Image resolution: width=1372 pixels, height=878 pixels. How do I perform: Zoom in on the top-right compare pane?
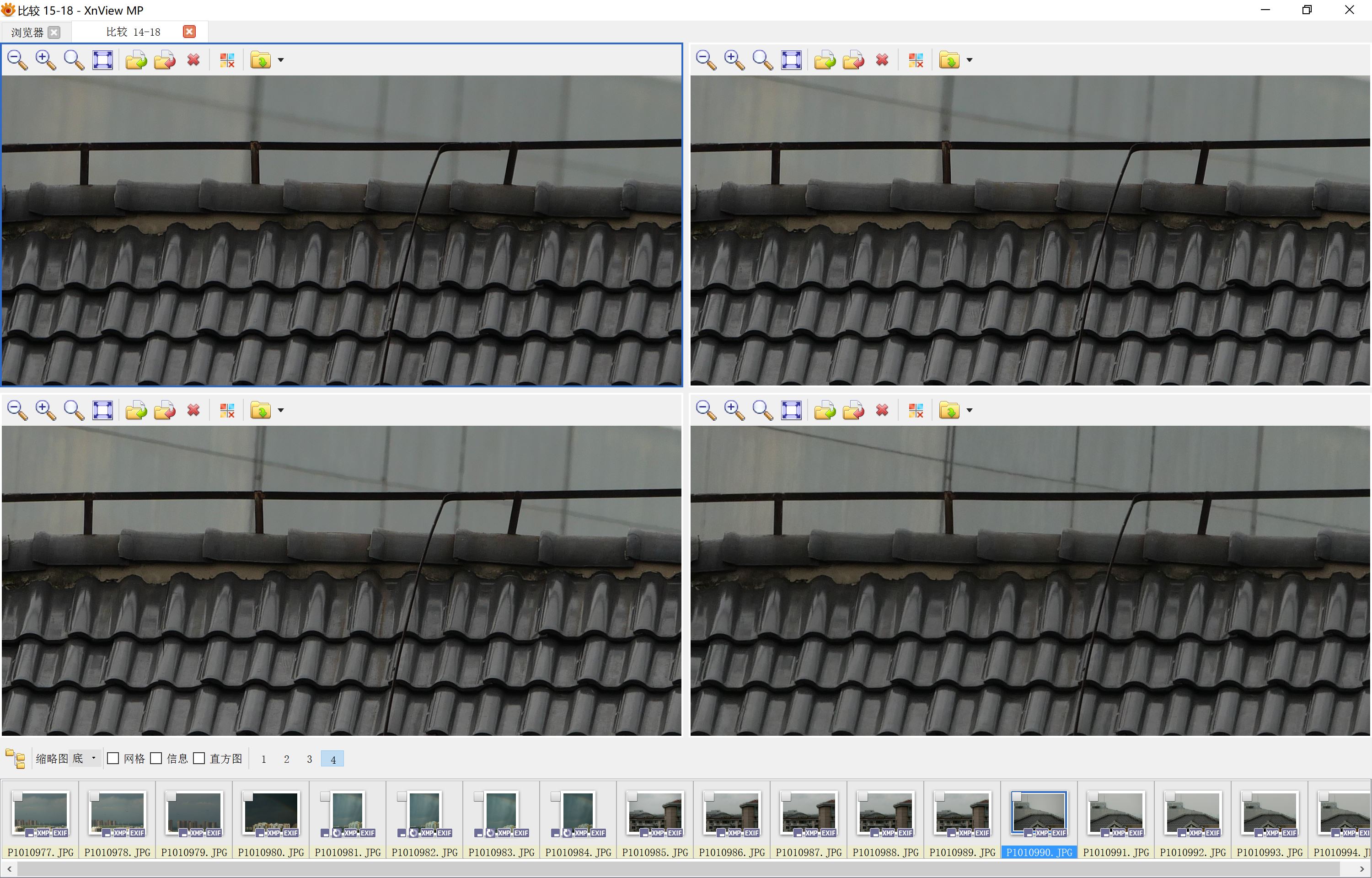(x=734, y=60)
